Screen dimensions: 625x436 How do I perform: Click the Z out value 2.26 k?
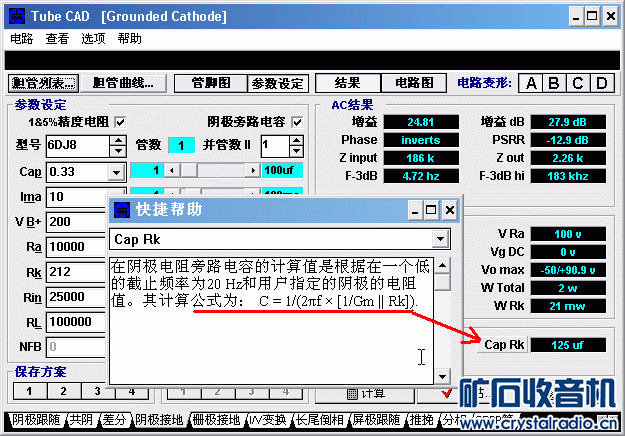click(x=568, y=158)
